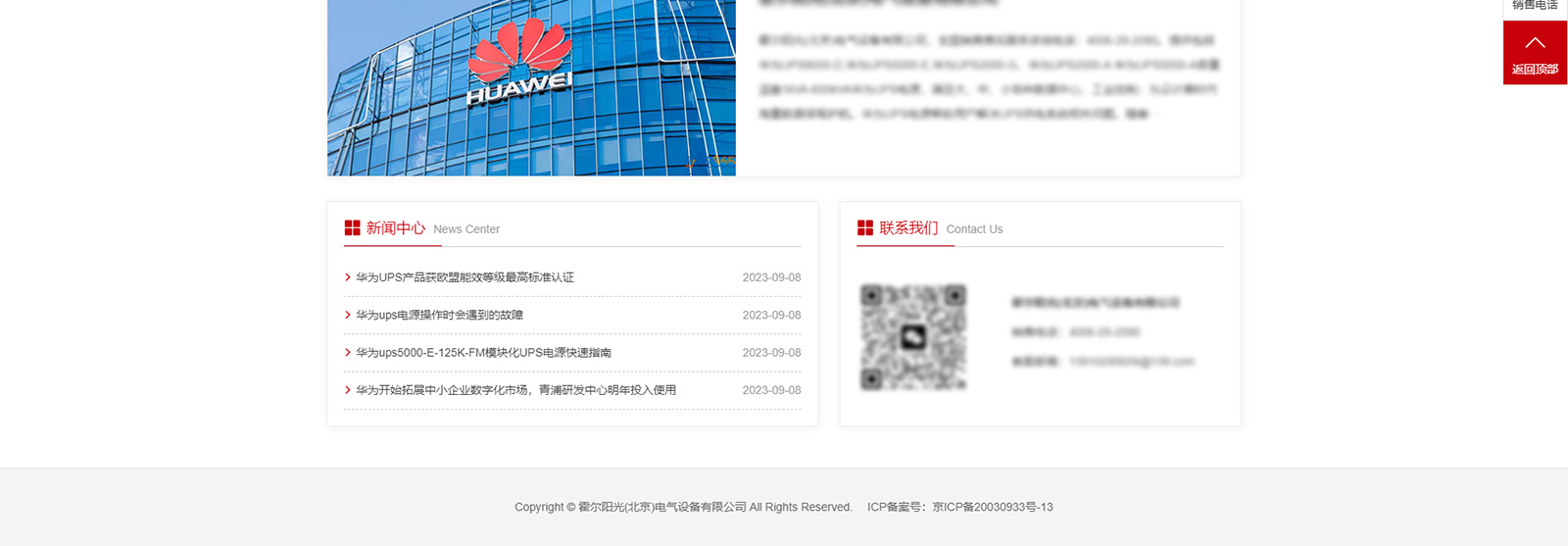
Task: Open the 联系我们 section heading
Action: tap(908, 227)
